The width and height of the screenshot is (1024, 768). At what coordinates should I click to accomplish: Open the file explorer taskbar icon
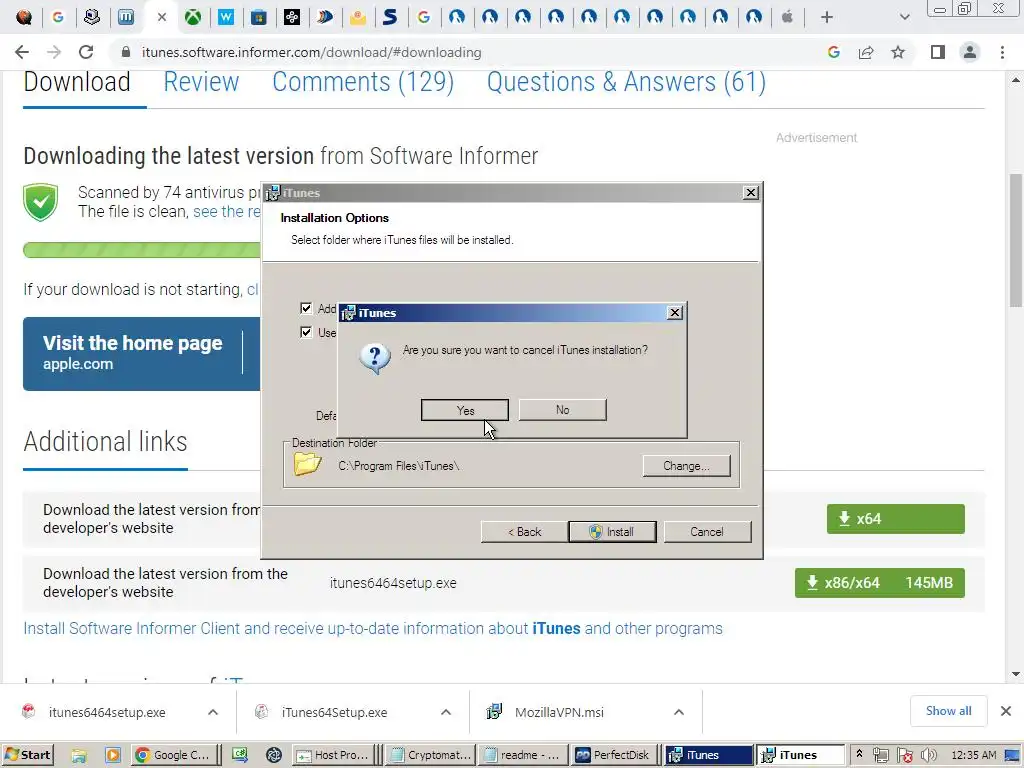[x=79, y=755]
